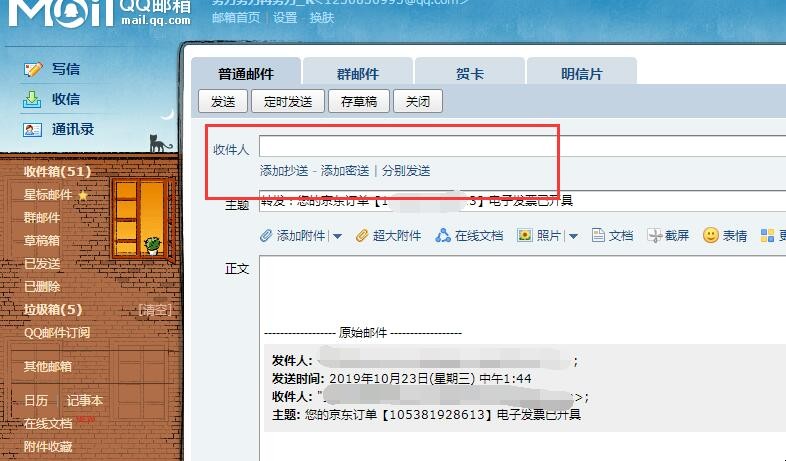The image size is (786, 461).
Task: Open the 收件箱(51) inbox folder
Action: (x=57, y=171)
